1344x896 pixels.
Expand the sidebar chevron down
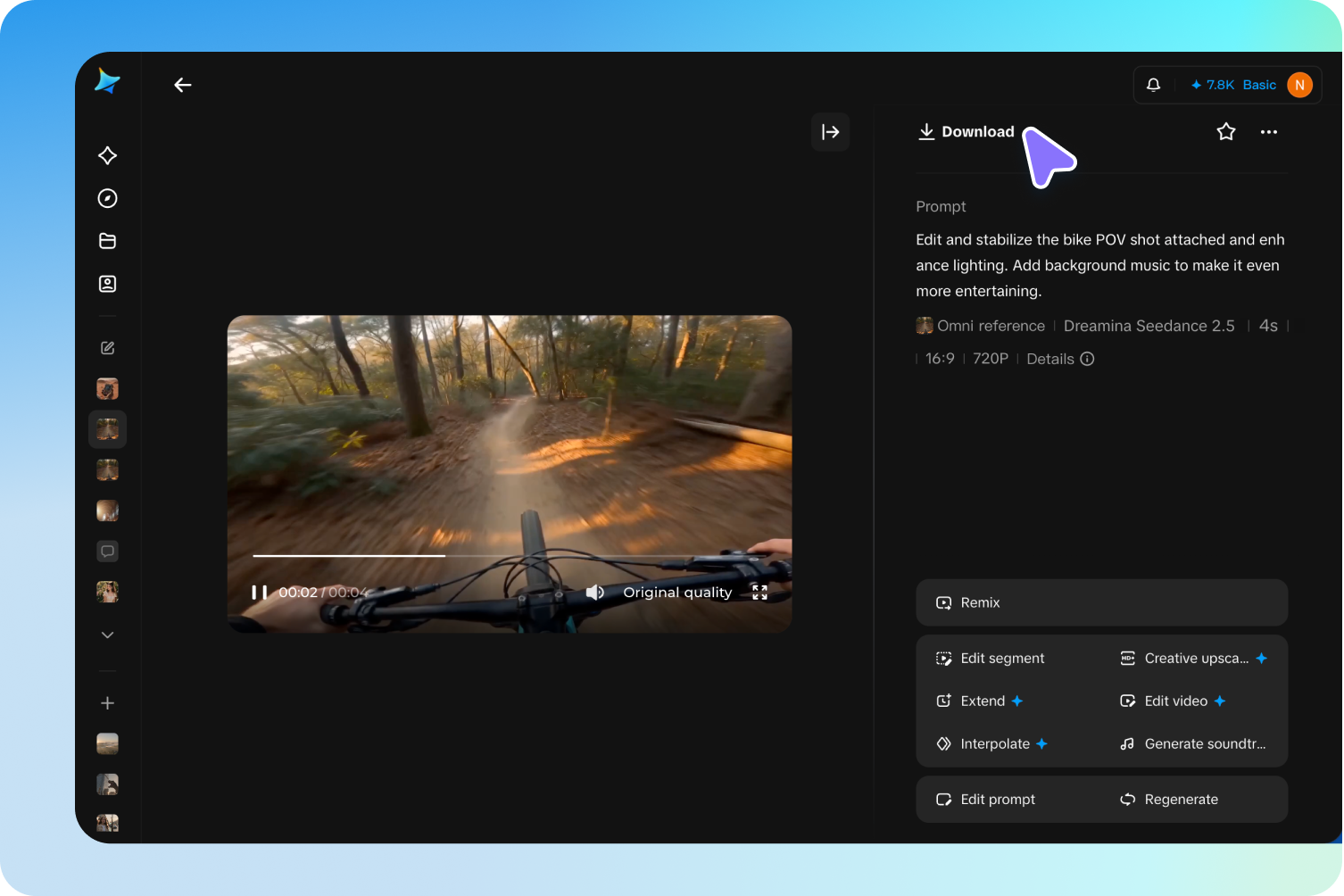pos(108,635)
